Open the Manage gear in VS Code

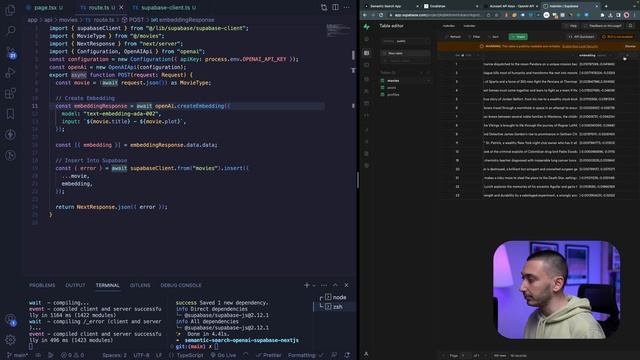point(11,340)
